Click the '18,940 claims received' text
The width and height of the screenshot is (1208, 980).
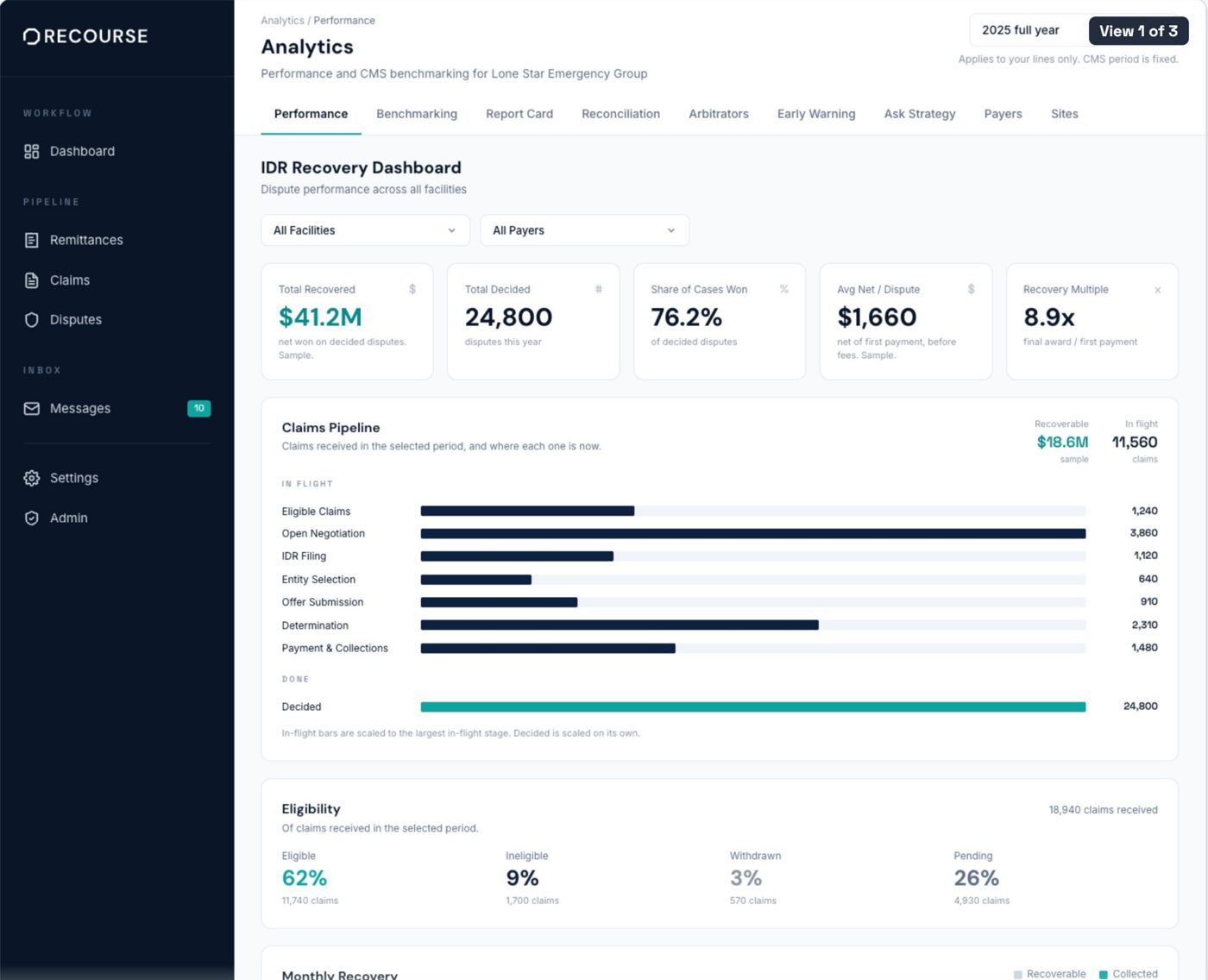coord(1104,810)
